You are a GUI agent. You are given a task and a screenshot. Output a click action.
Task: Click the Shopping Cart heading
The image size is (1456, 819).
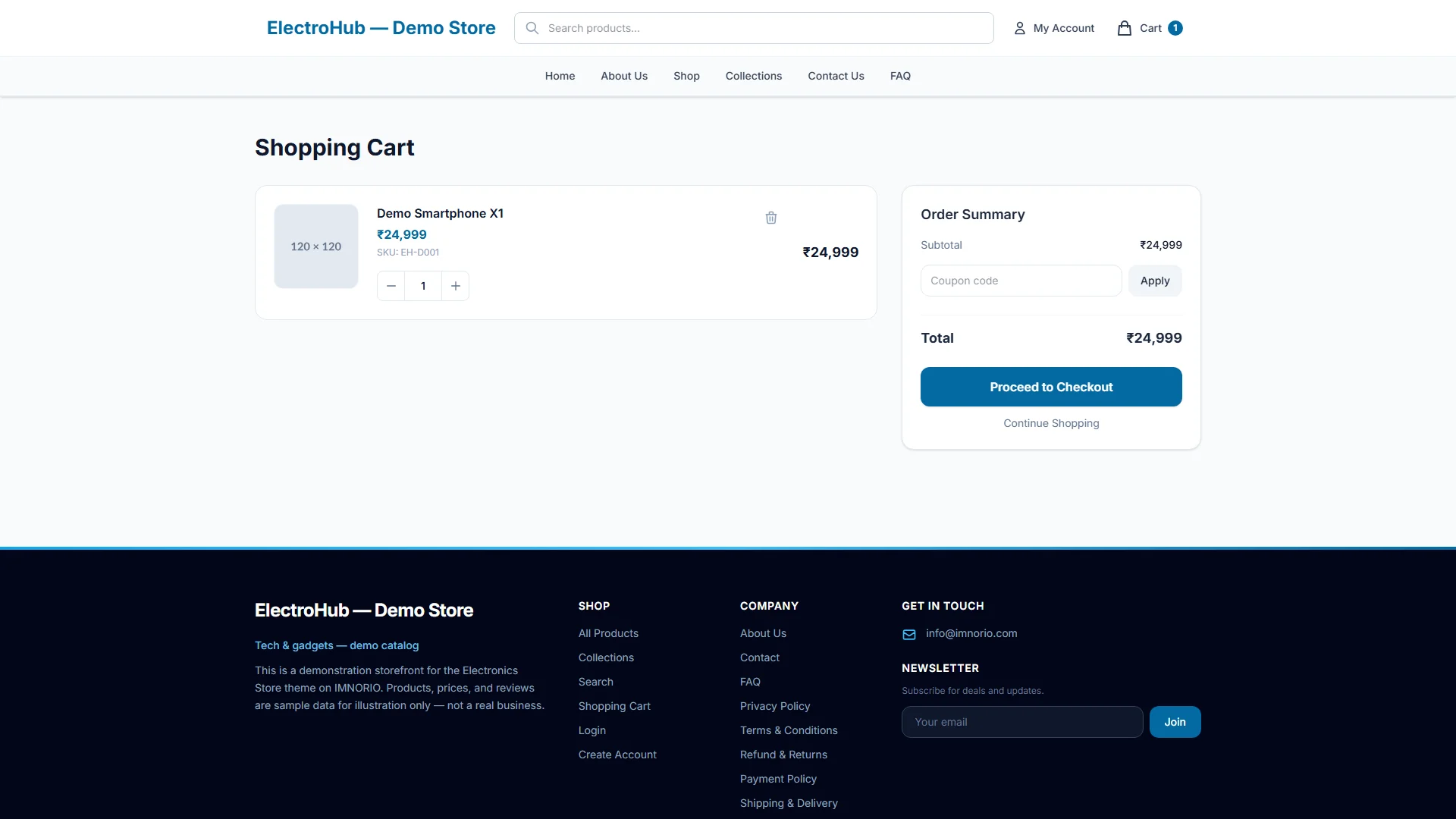[334, 147]
